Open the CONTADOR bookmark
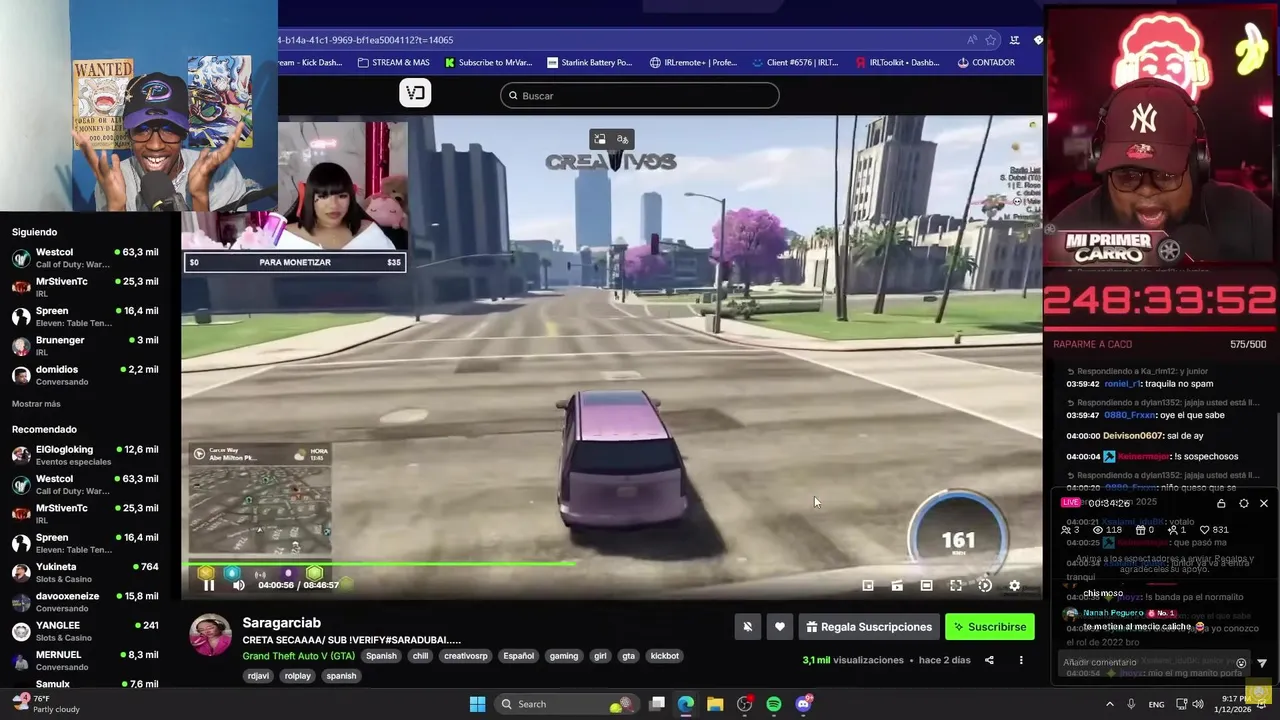 [x=986, y=62]
